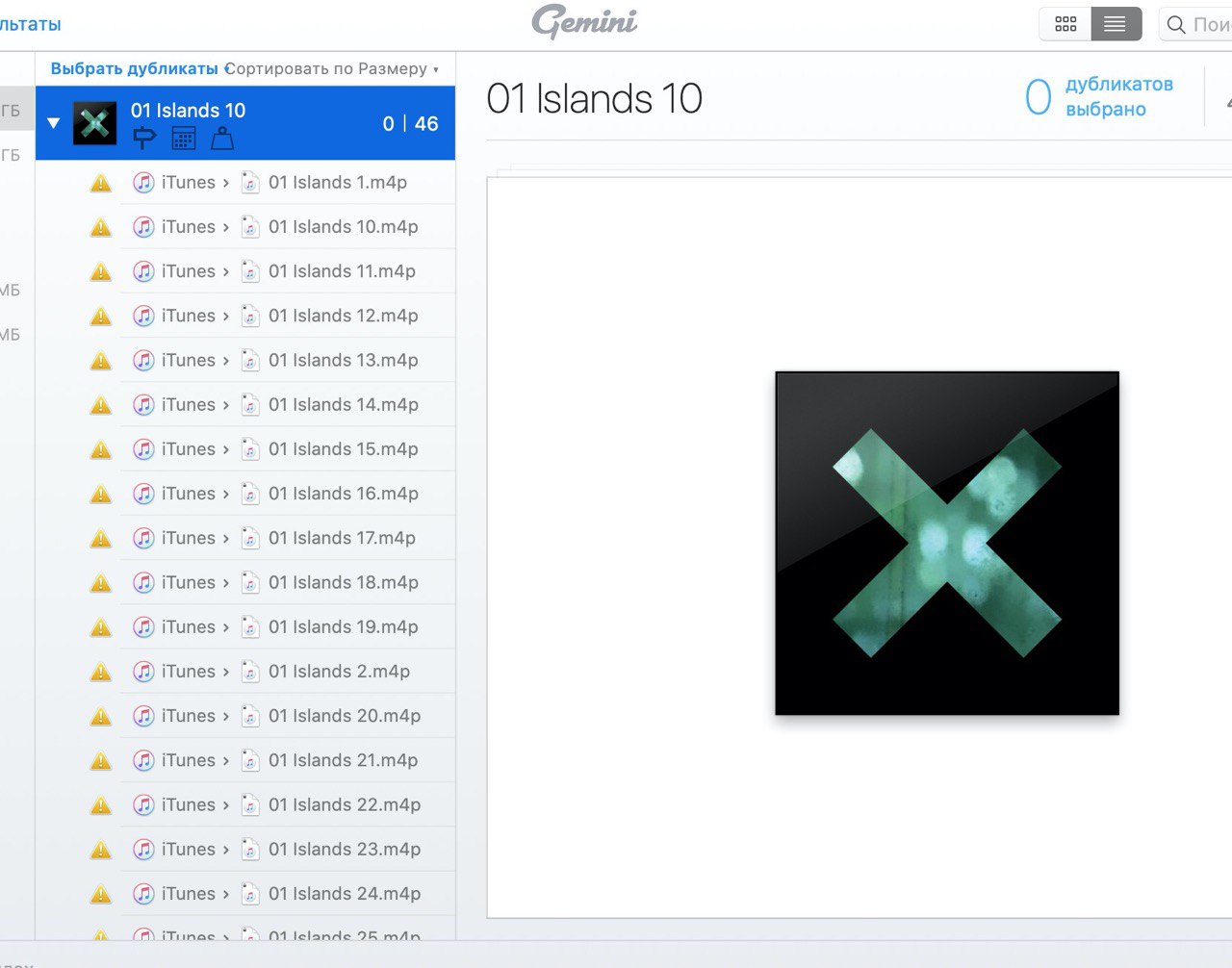1232x968 pixels.
Task: Click file icon of 01 Islands 23.m4p
Action: point(250,850)
